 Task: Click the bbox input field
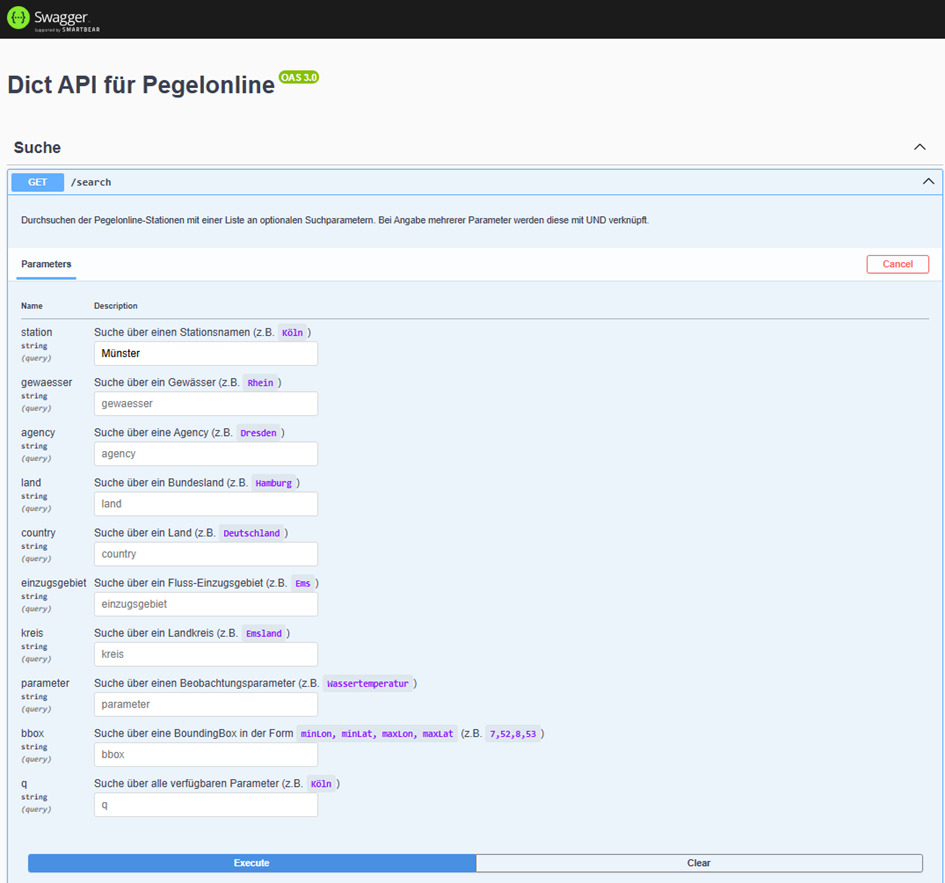click(x=206, y=755)
